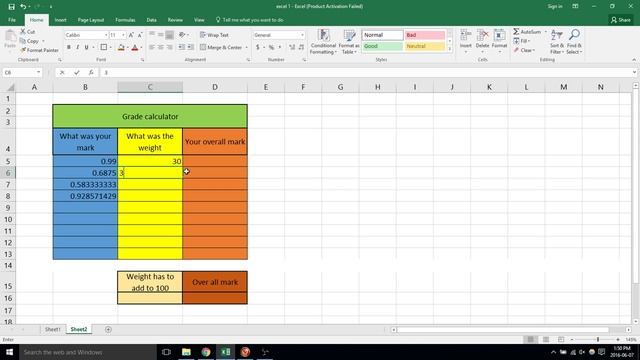This screenshot has width=640, height=360.
Task: Align text left
Action: (152, 47)
